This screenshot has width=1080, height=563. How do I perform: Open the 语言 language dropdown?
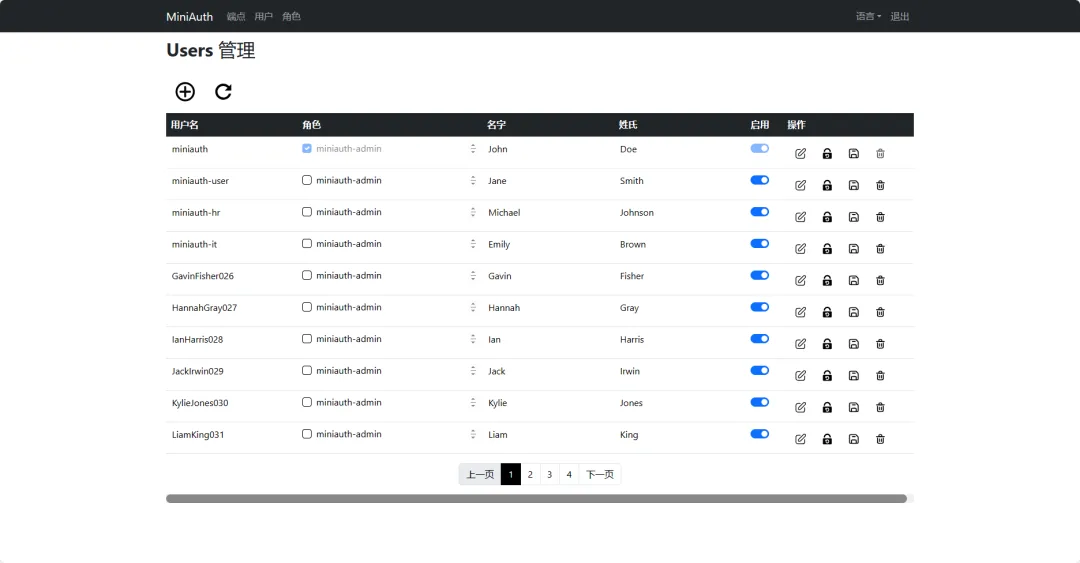point(868,17)
